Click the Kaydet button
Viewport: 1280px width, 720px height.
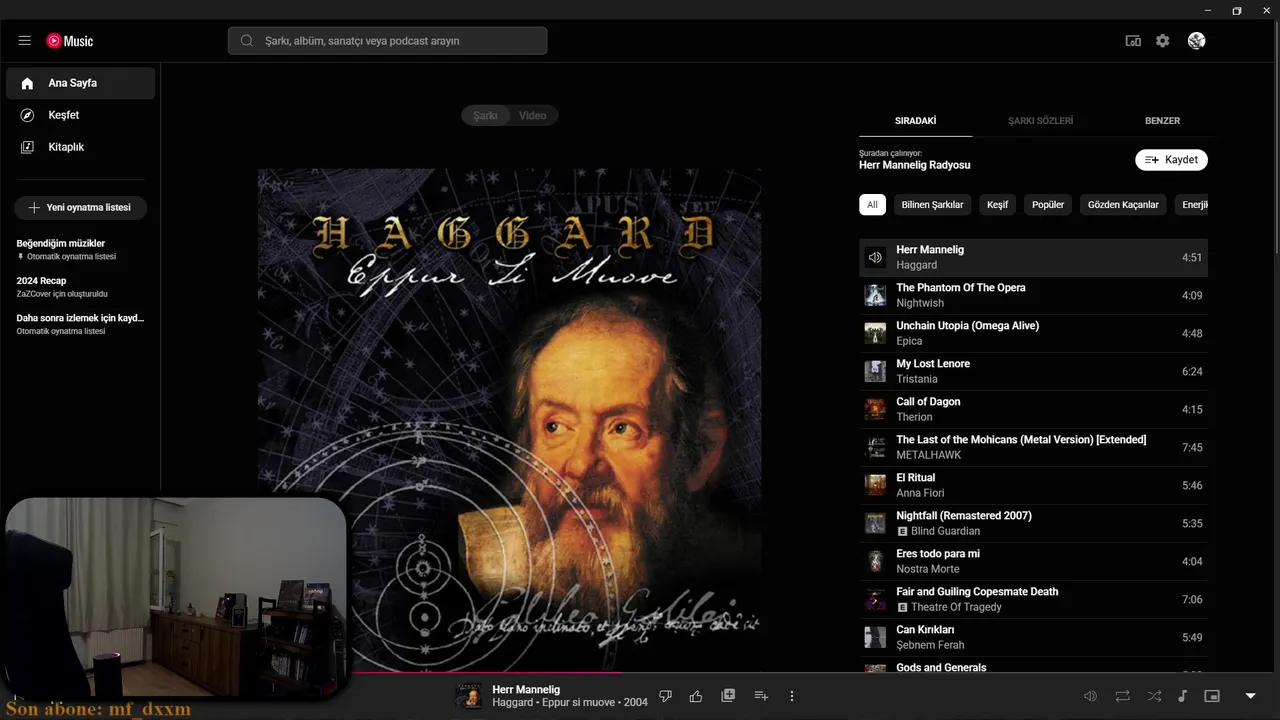1171,160
